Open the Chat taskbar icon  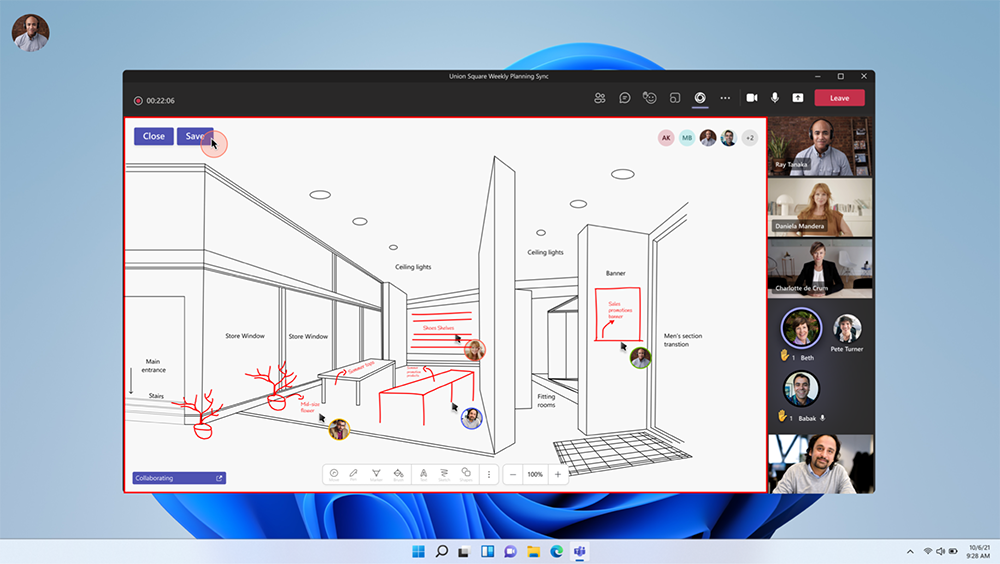point(510,551)
